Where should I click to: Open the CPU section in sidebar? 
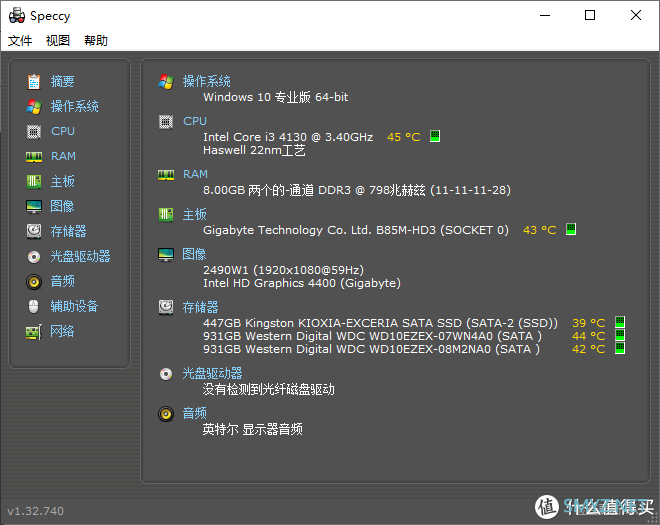tap(63, 131)
